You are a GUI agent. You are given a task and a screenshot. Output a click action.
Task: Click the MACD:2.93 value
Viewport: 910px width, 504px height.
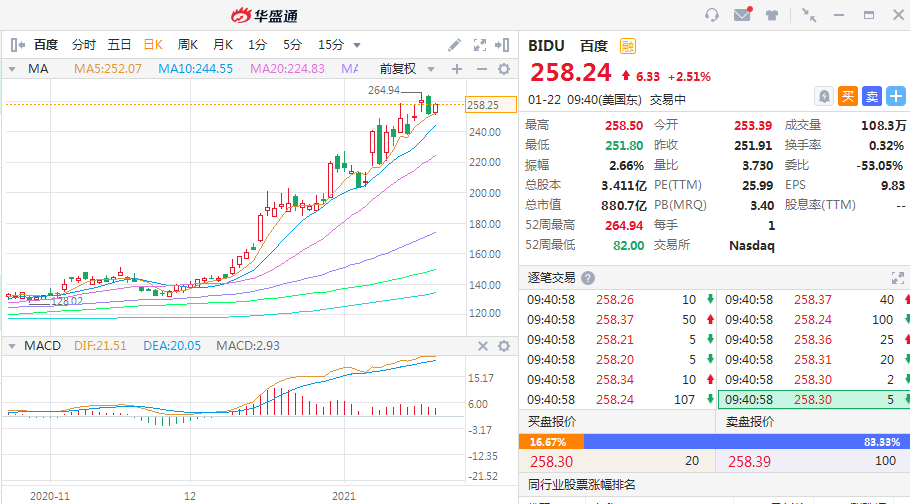click(x=248, y=346)
